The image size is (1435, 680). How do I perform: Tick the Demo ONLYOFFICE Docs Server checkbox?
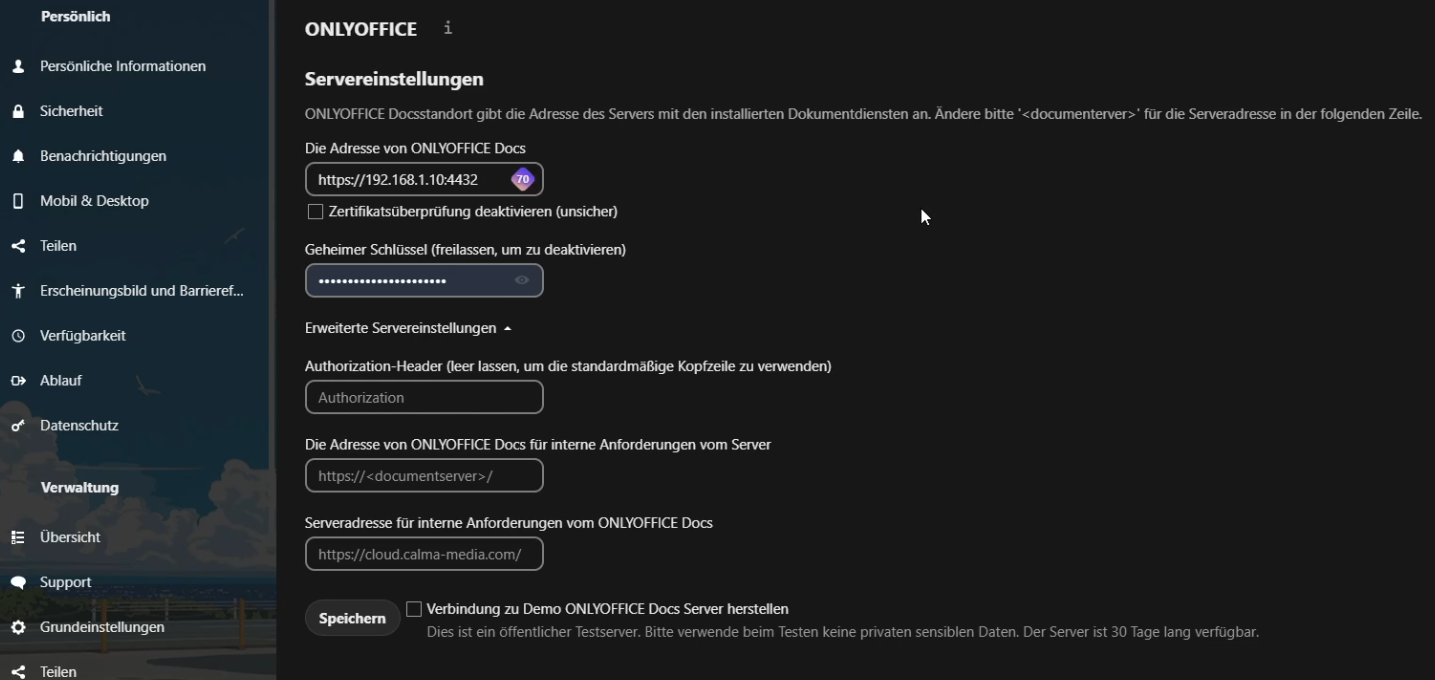(414, 609)
